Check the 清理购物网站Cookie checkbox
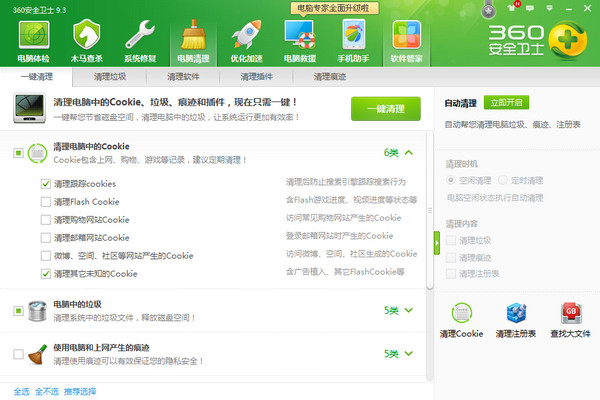This screenshot has height=400, width=600. (46, 220)
